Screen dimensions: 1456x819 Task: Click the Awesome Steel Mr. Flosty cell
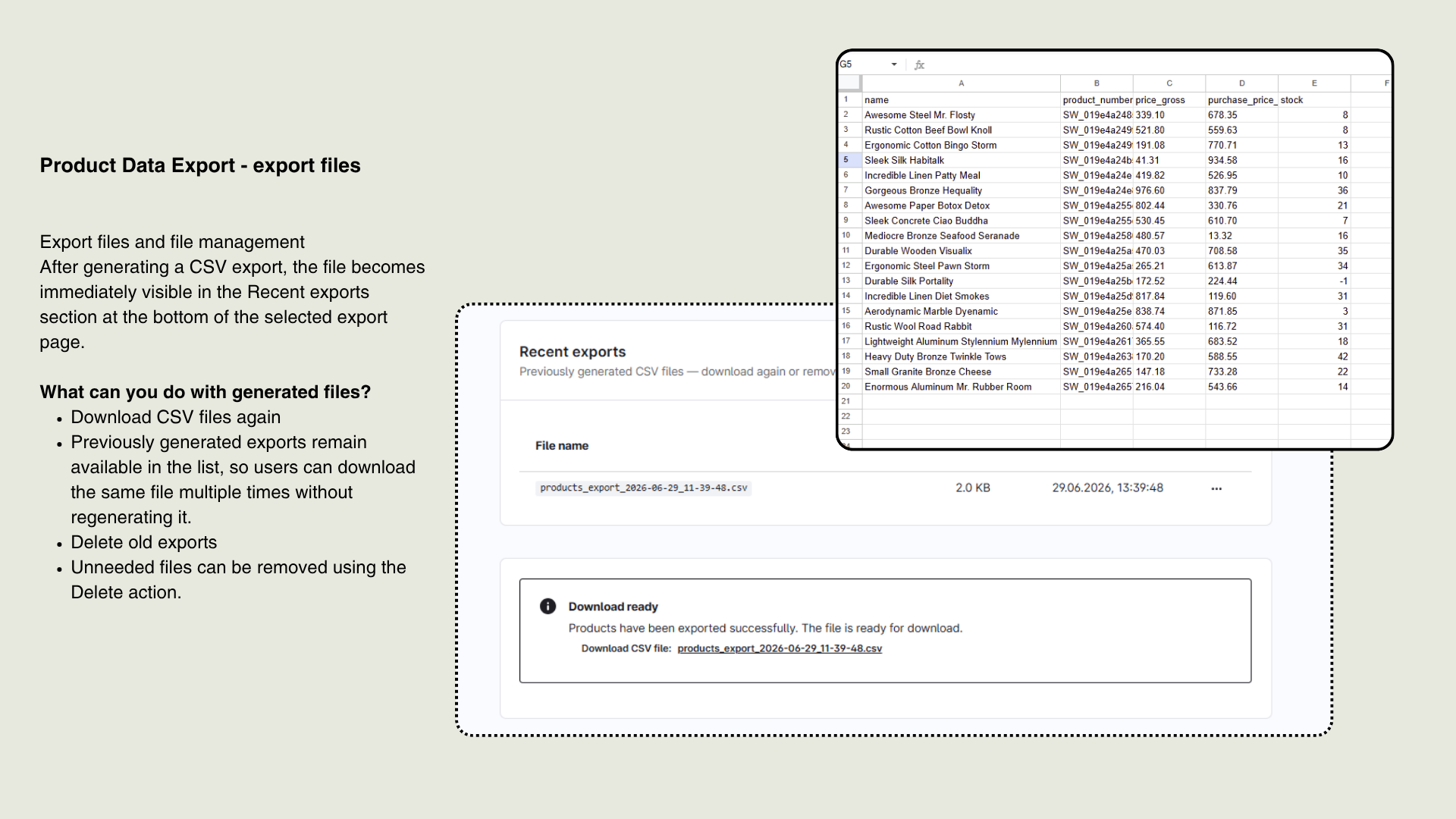(961, 115)
